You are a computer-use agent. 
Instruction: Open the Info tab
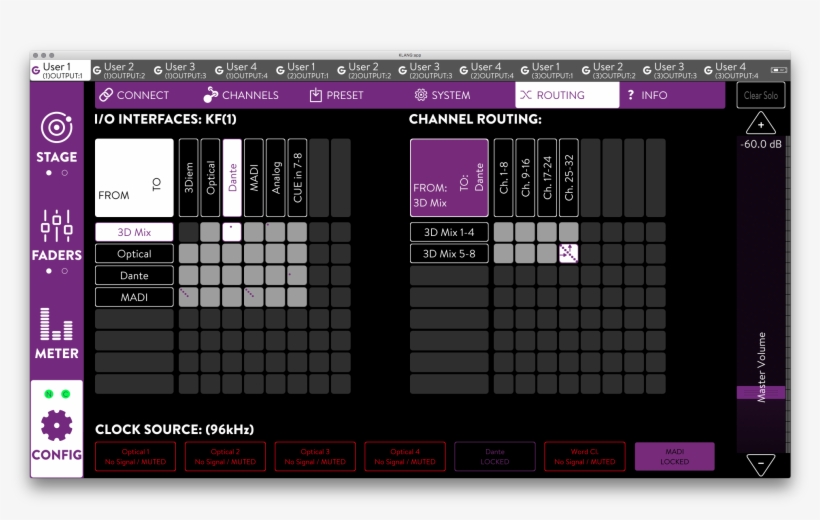[646, 95]
